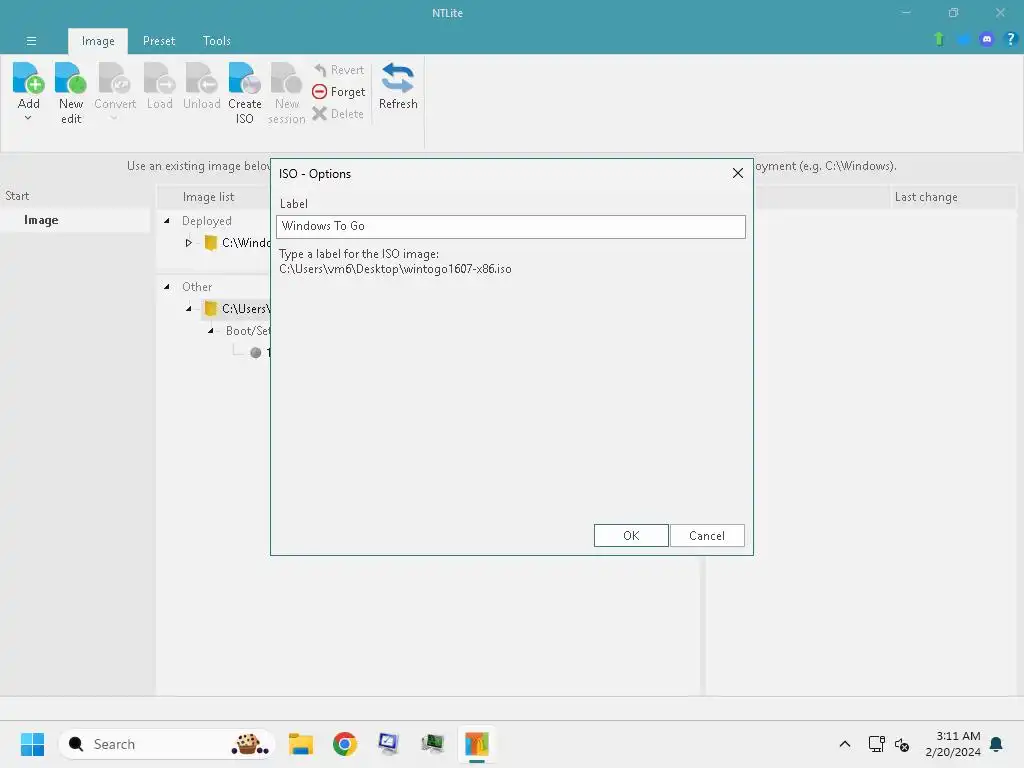Collapse the Other group
1024x768 pixels.
point(167,287)
